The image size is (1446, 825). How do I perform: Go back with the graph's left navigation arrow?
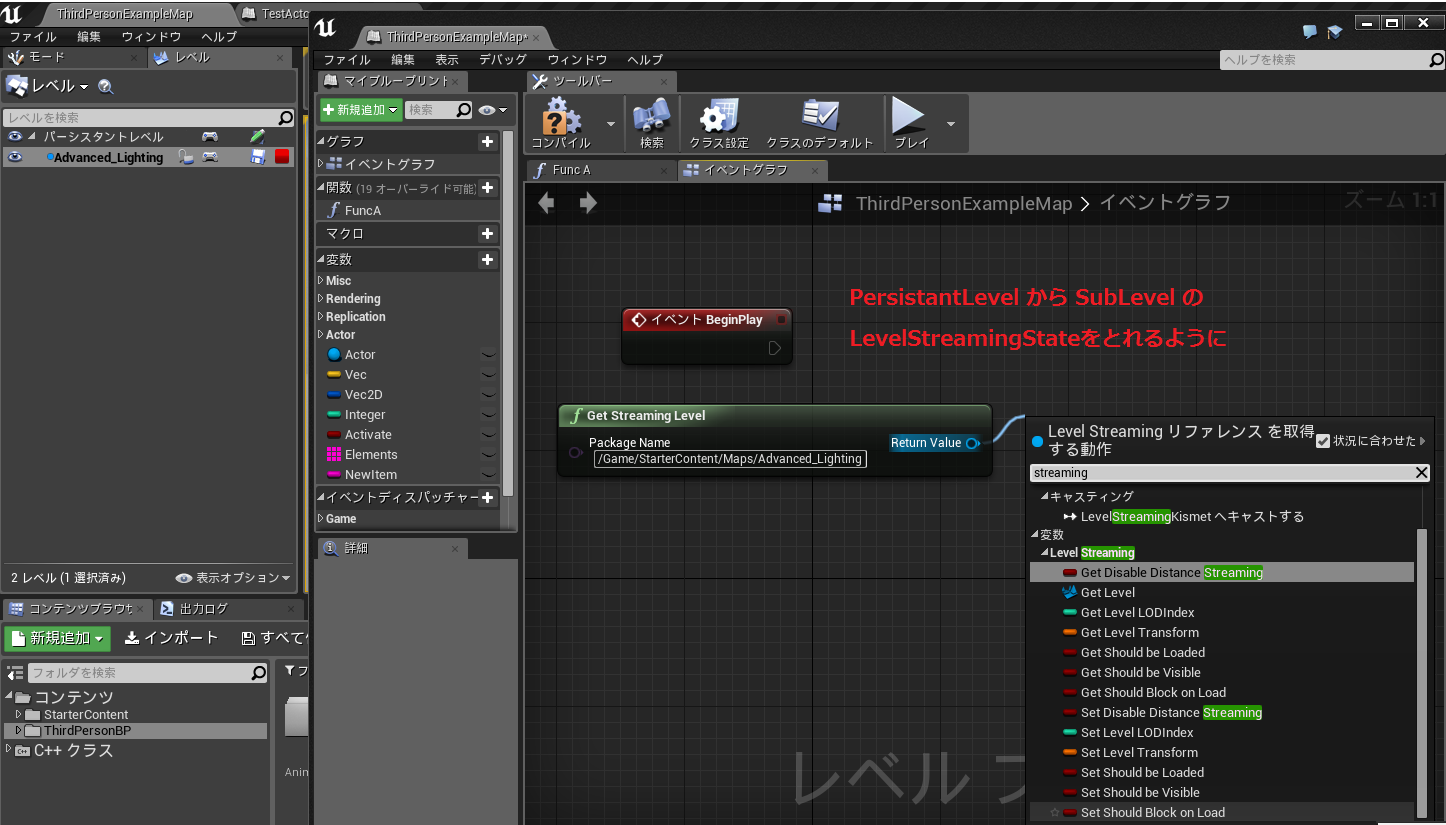click(x=546, y=203)
